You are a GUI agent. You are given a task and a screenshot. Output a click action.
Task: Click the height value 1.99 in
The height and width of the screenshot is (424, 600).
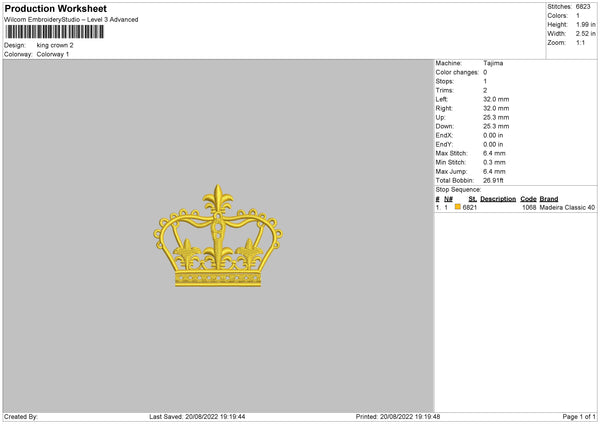pos(586,24)
